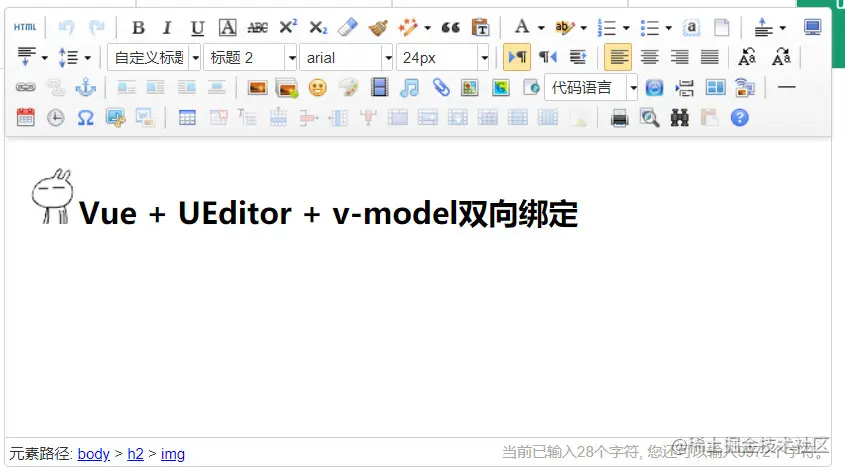The height and width of the screenshot is (471, 845).
Task: Attach a file with paperclip
Action: pos(440,87)
